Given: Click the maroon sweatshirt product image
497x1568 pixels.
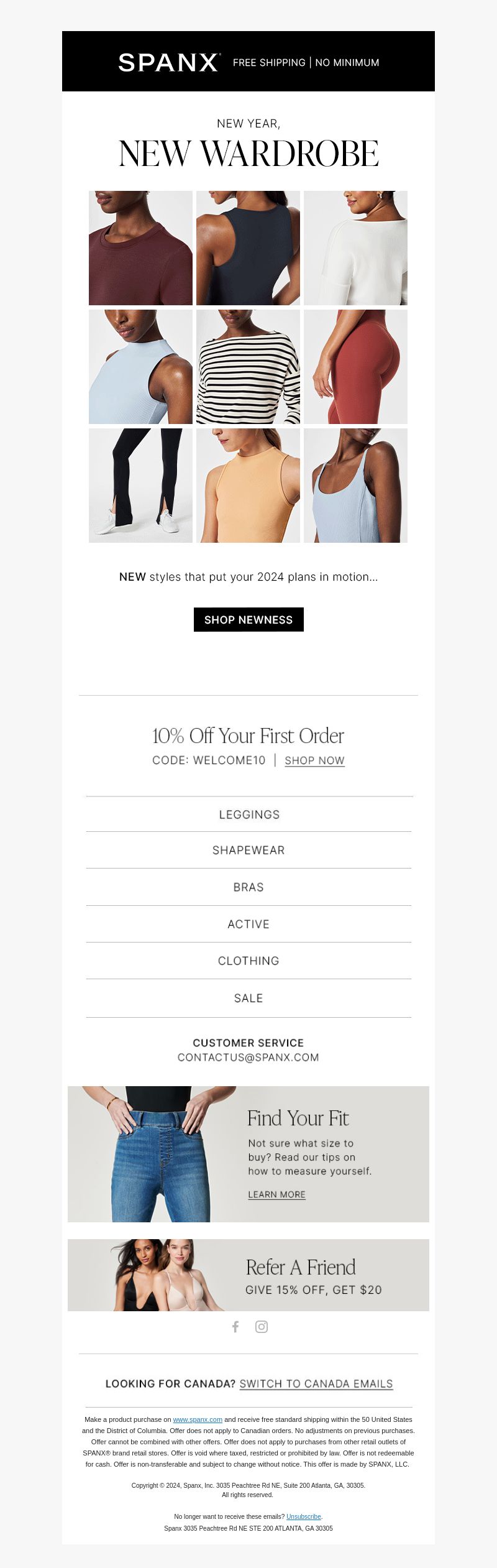Looking at the screenshot, I should pyautogui.click(x=140, y=248).
